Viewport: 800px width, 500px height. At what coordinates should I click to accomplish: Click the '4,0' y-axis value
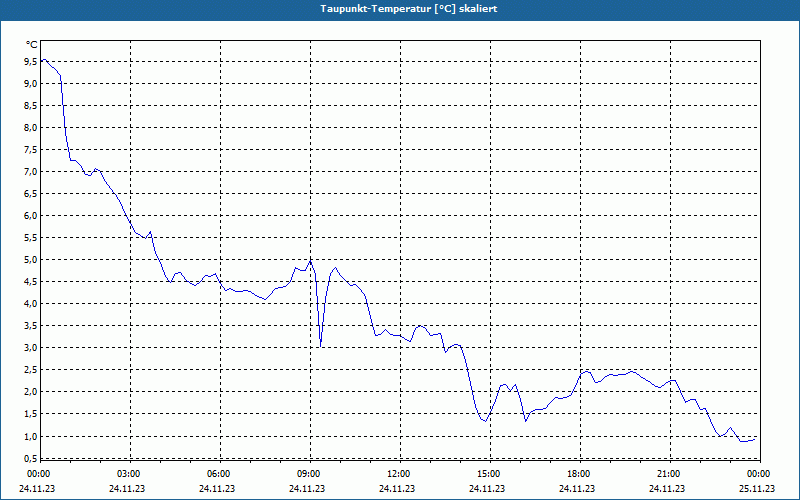click(31, 304)
